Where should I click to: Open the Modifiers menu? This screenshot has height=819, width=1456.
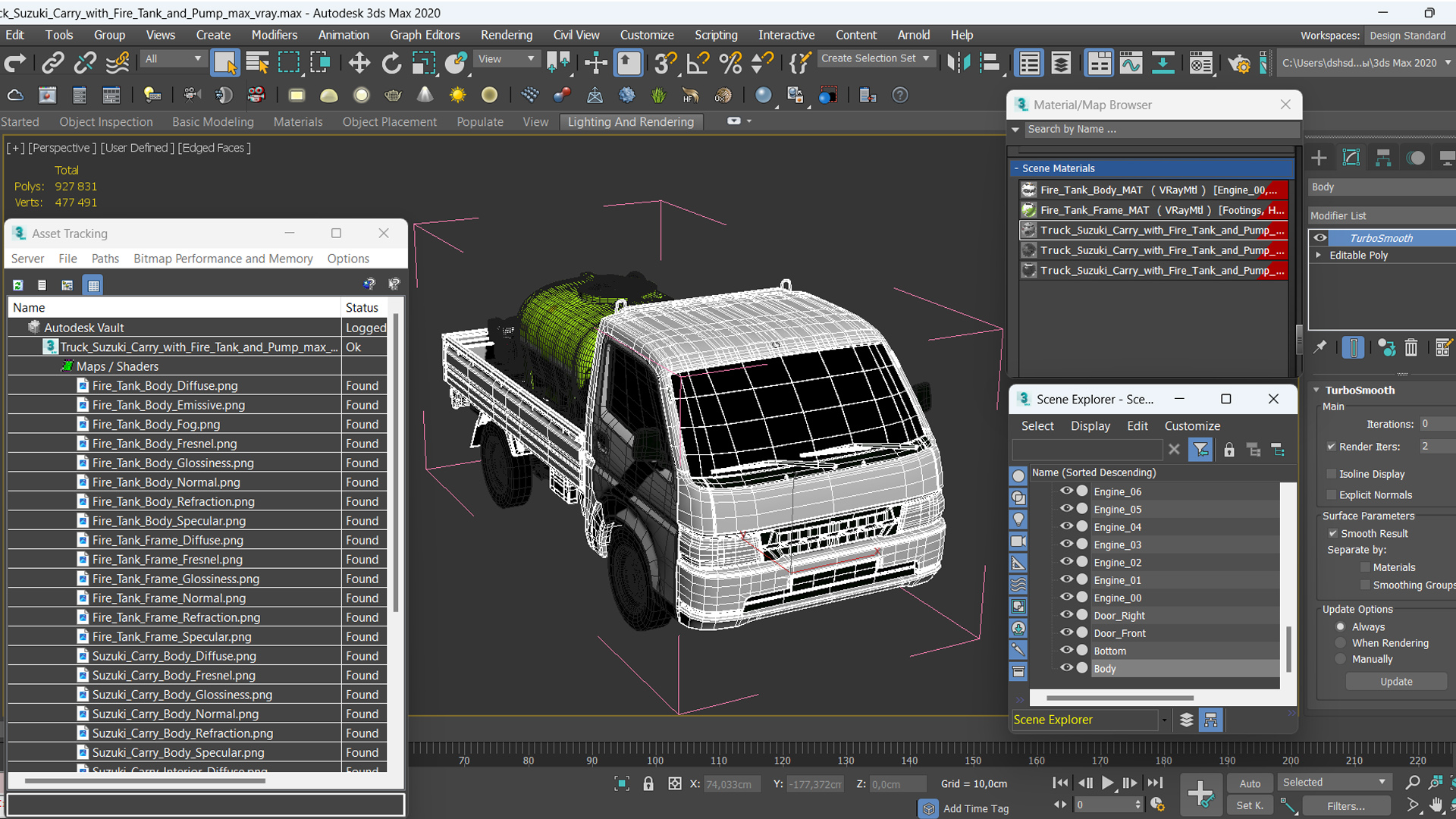click(x=275, y=35)
